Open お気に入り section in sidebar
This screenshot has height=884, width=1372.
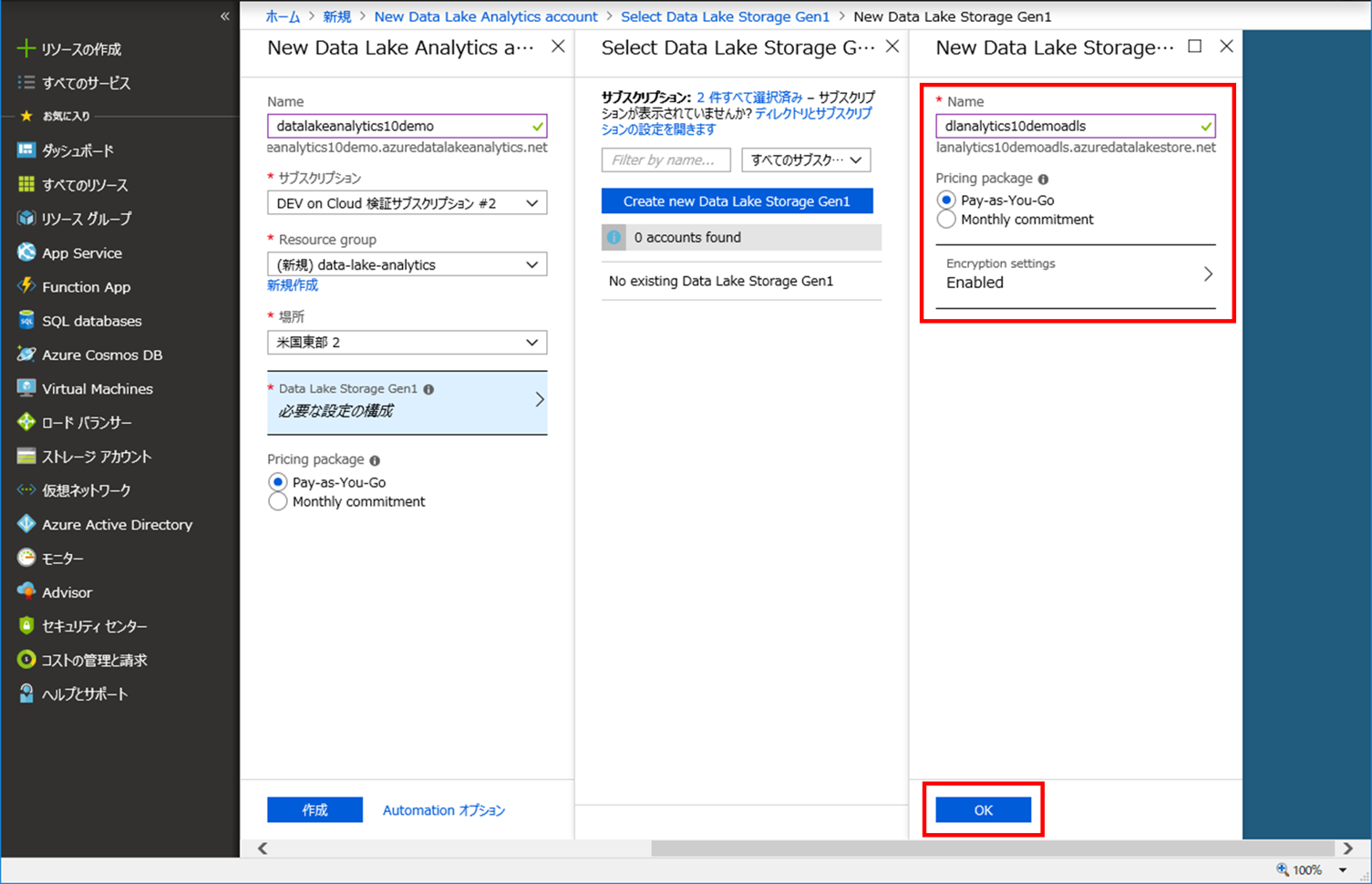pyautogui.click(x=66, y=116)
